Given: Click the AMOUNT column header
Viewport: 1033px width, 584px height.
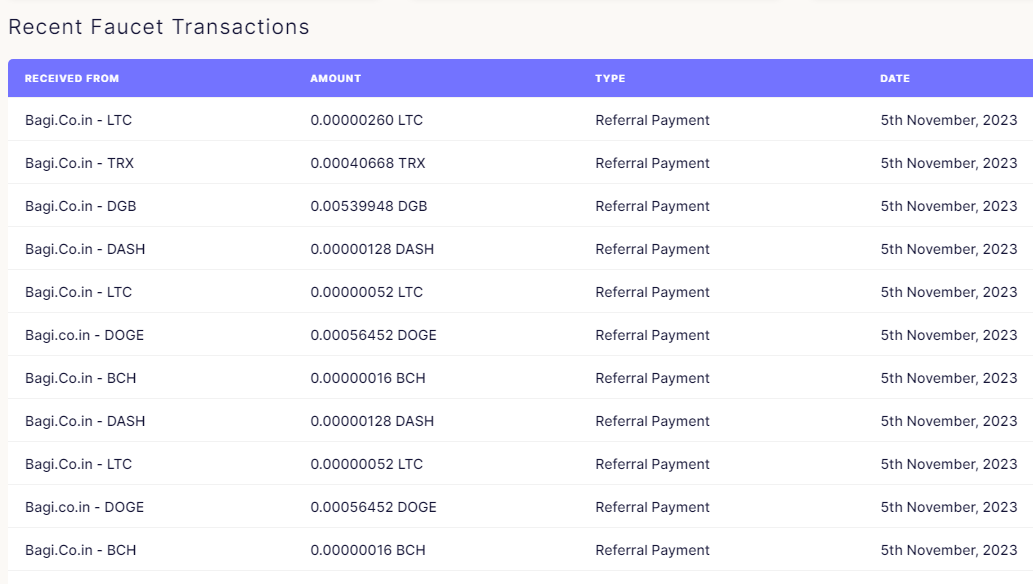Looking at the screenshot, I should (x=335, y=78).
